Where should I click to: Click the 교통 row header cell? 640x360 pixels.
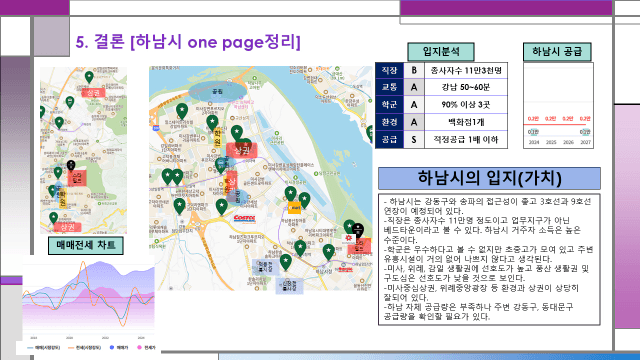[389, 87]
